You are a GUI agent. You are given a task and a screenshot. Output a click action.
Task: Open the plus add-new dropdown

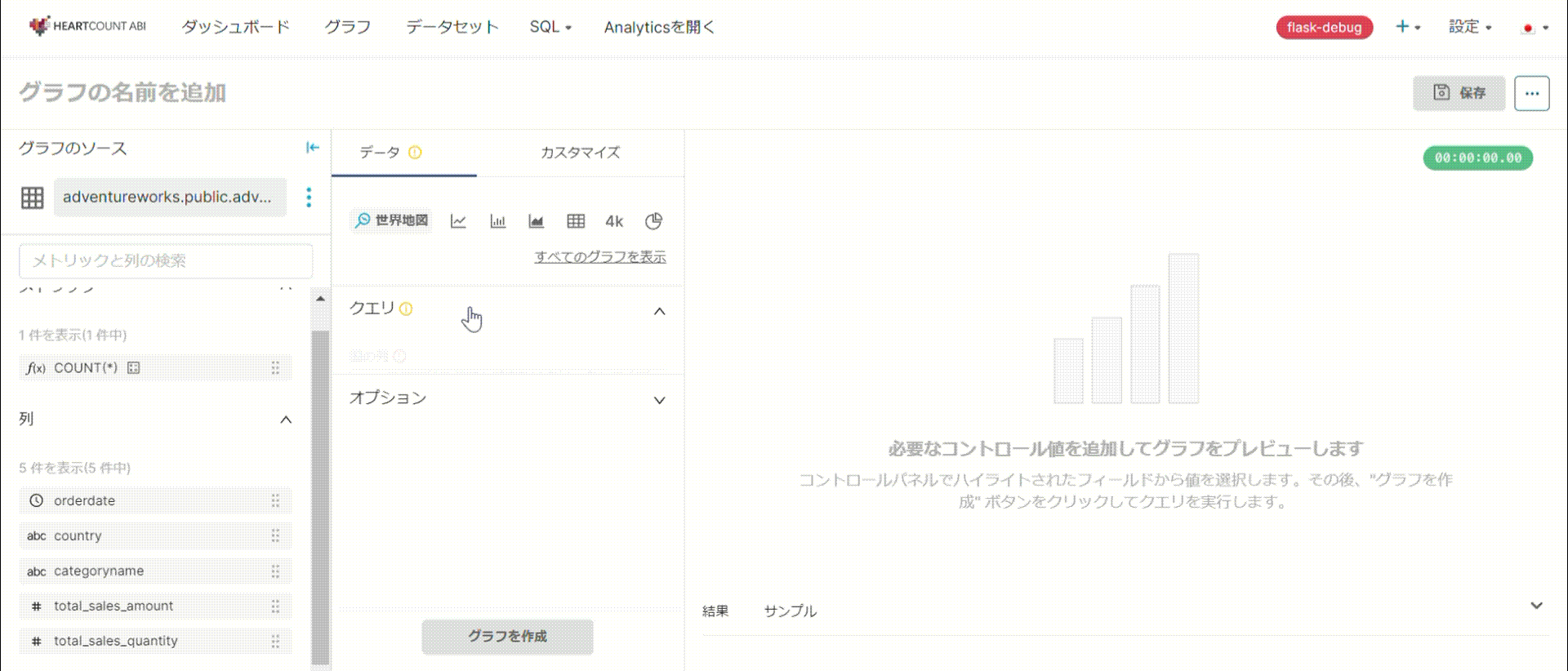1408,27
